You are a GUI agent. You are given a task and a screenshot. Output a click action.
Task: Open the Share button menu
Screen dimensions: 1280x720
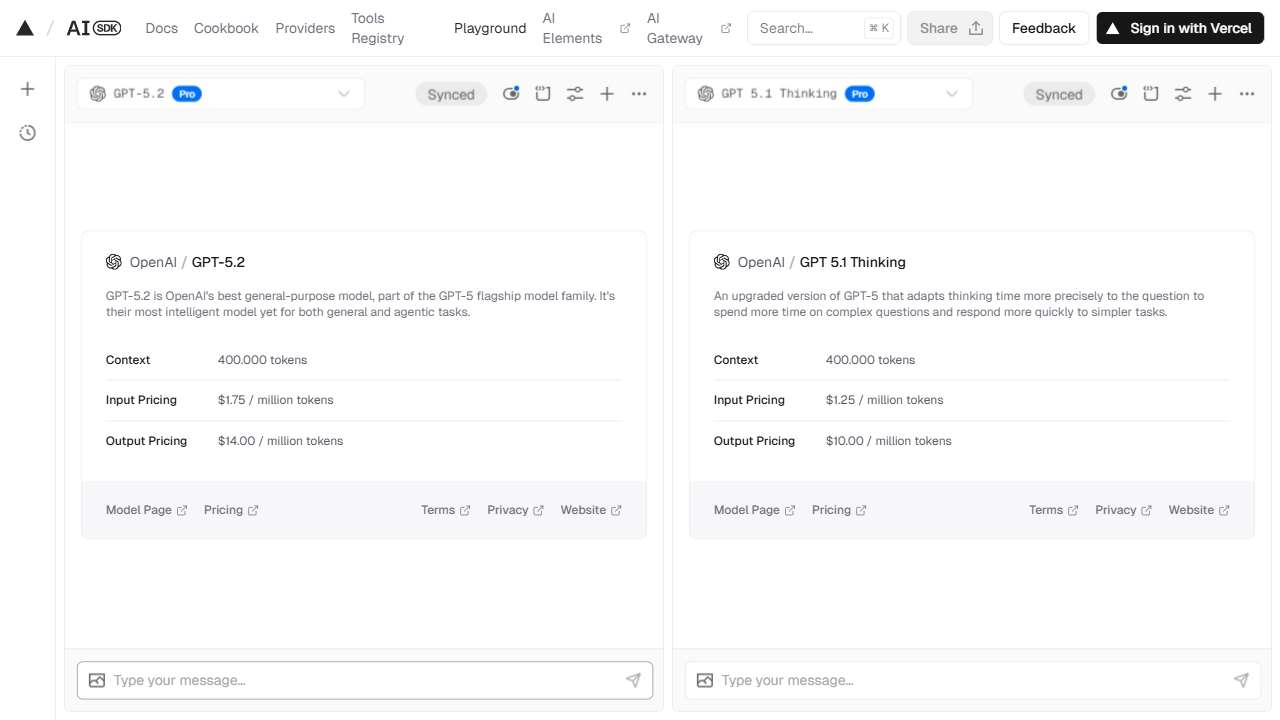coord(949,28)
